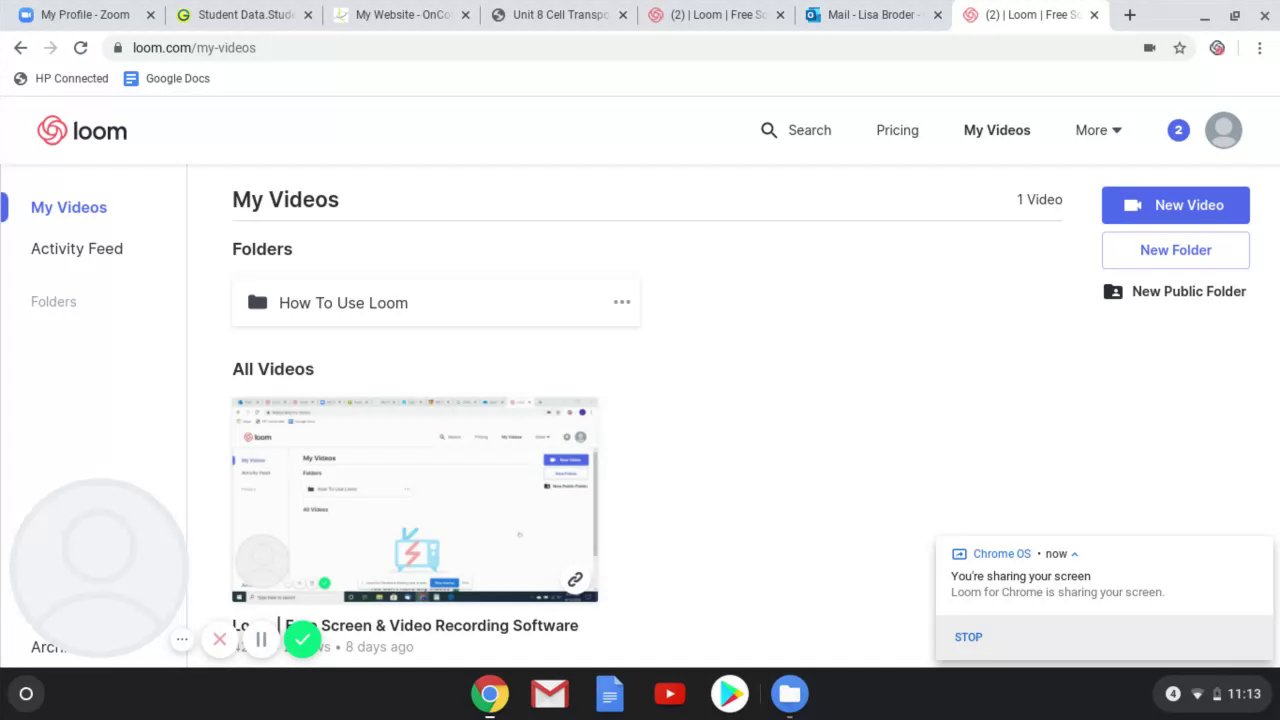Collapse the Chrome OS notification chevron
1280x720 pixels.
point(1075,554)
